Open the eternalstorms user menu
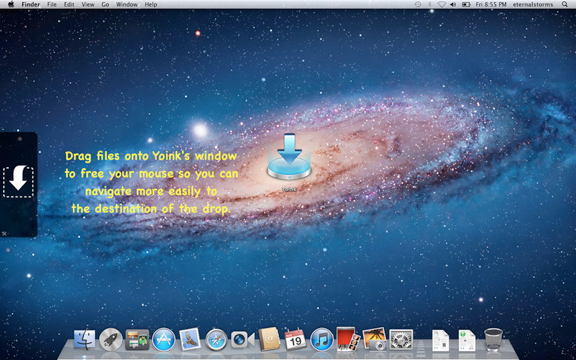The width and height of the screenshot is (576, 360). tap(533, 4)
